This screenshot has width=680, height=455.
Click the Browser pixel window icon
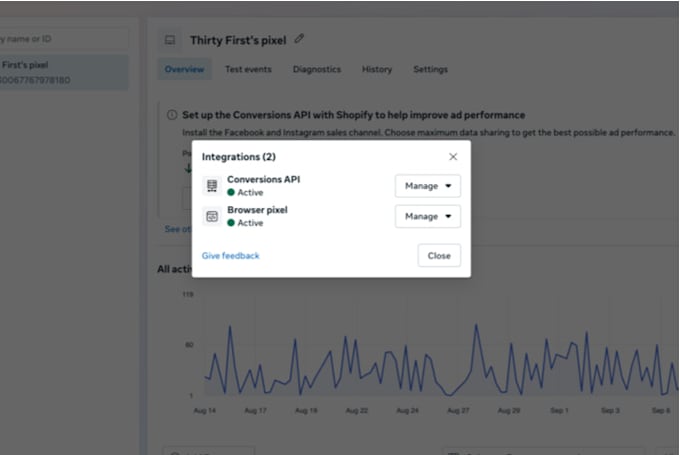pos(212,216)
